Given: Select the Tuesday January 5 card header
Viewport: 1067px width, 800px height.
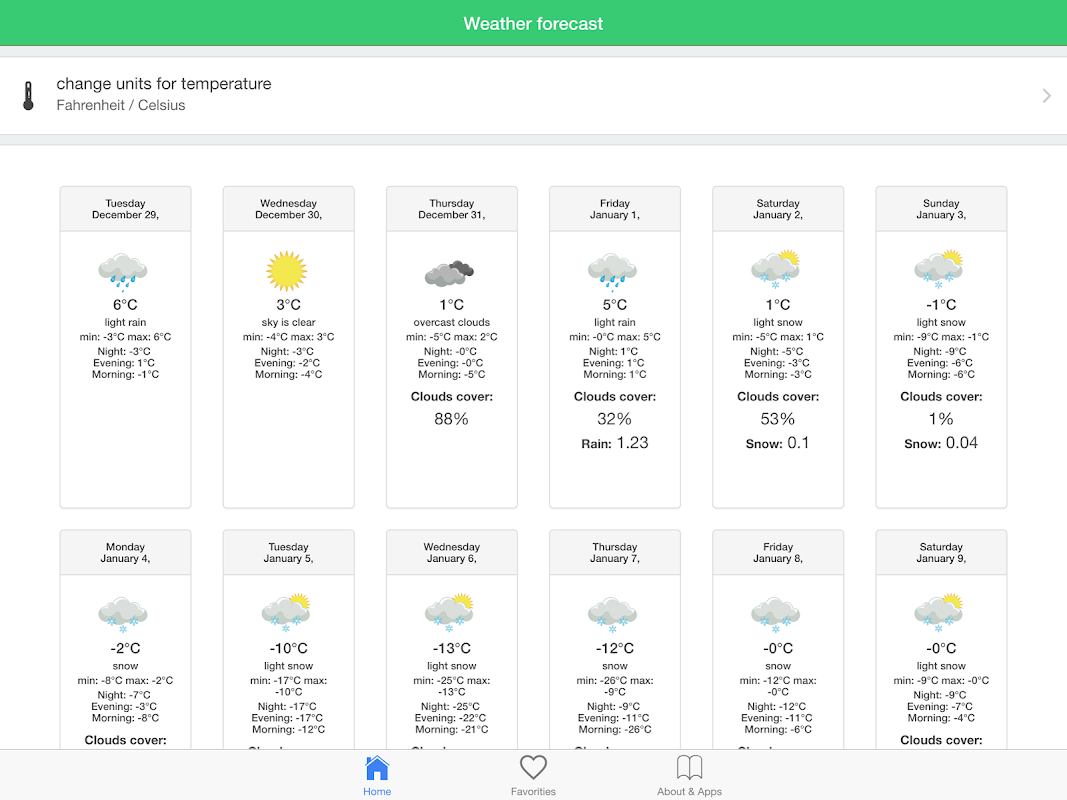Looking at the screenshot, I should coord(289,552).
